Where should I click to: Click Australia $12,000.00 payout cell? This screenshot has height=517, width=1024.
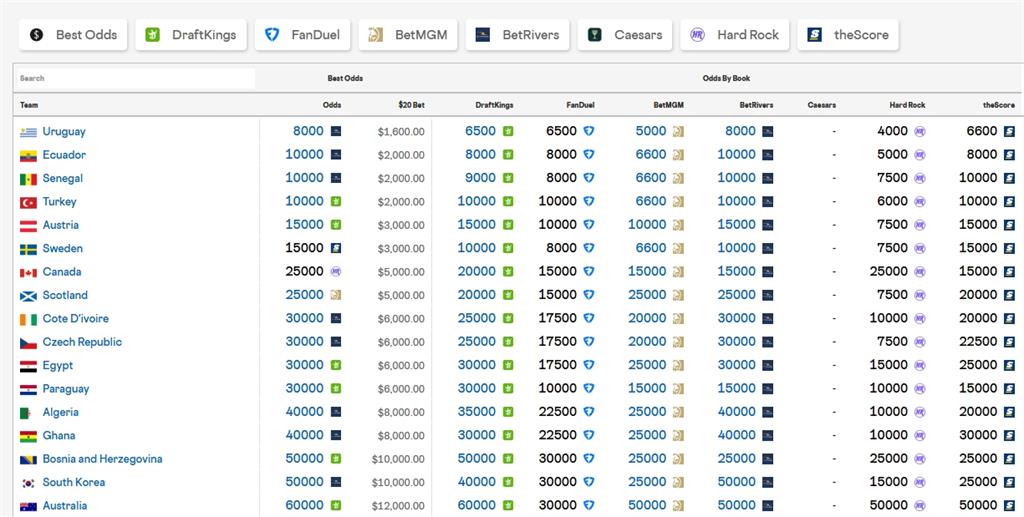click(398, 507)
